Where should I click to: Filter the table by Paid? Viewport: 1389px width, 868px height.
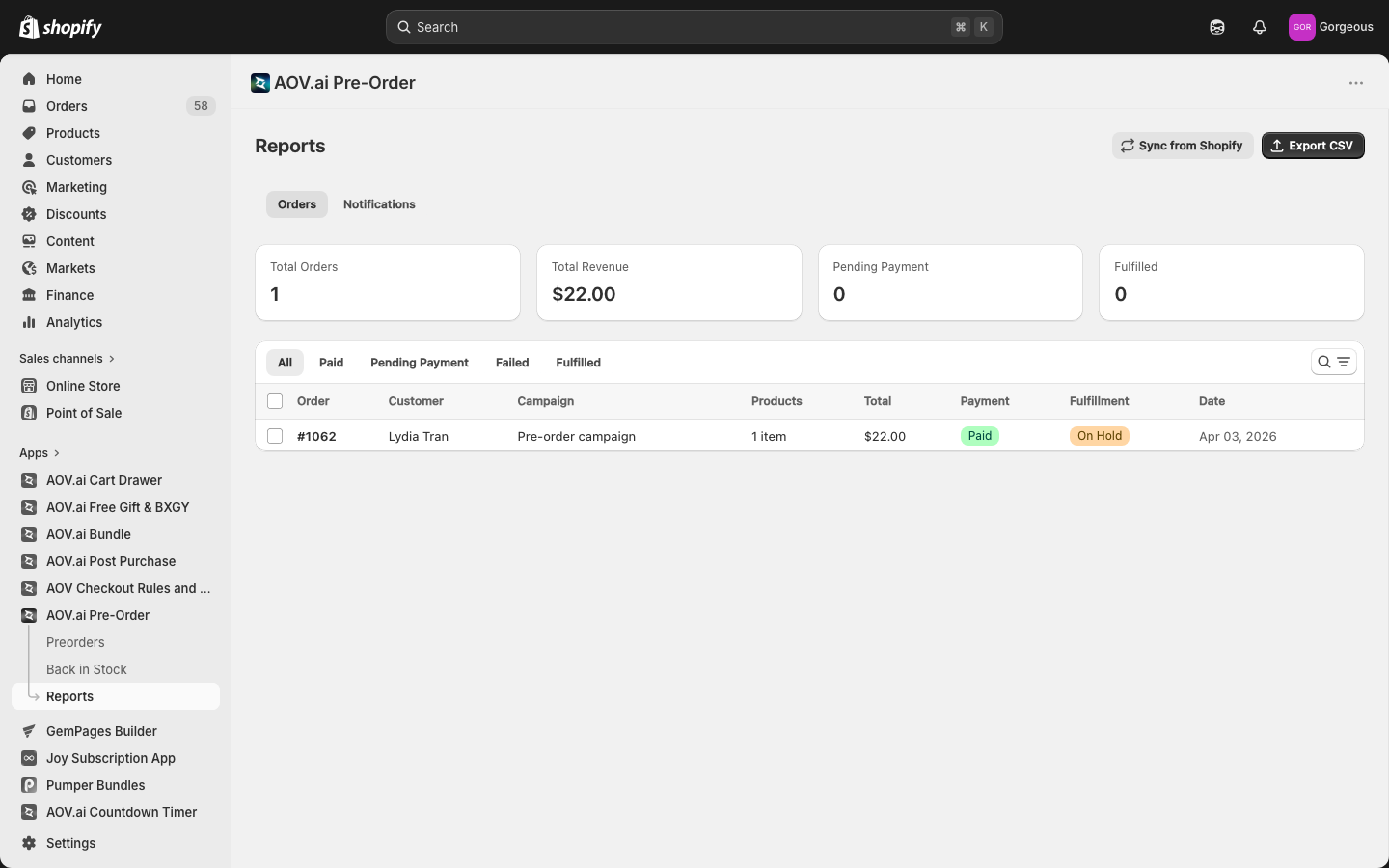point(331,363)
